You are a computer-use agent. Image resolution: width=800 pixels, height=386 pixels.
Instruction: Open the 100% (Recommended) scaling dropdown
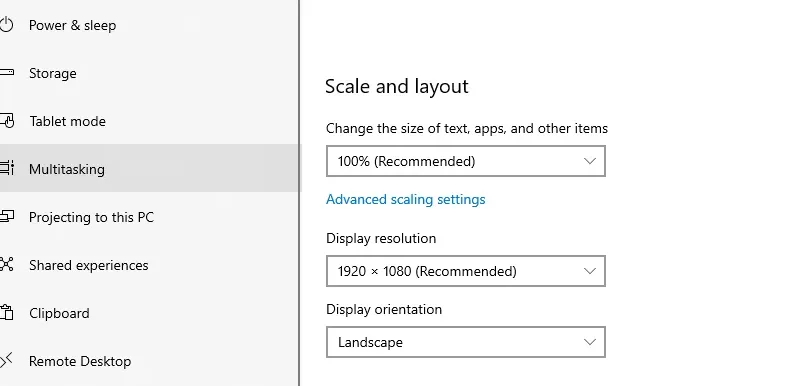(x=466, y=161)
